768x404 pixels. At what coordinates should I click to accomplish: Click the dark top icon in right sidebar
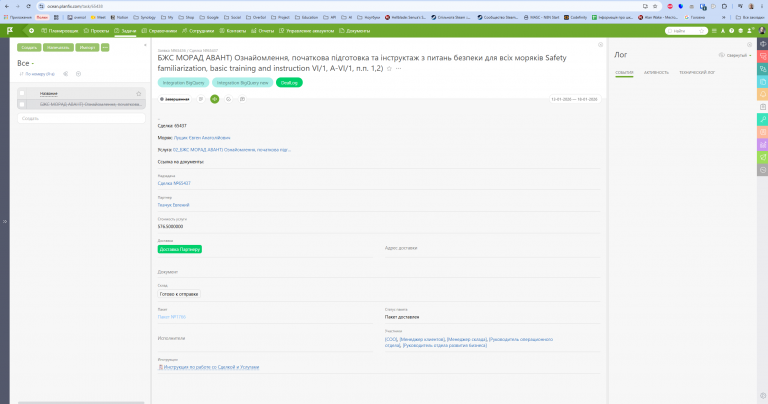coord(763,44)
